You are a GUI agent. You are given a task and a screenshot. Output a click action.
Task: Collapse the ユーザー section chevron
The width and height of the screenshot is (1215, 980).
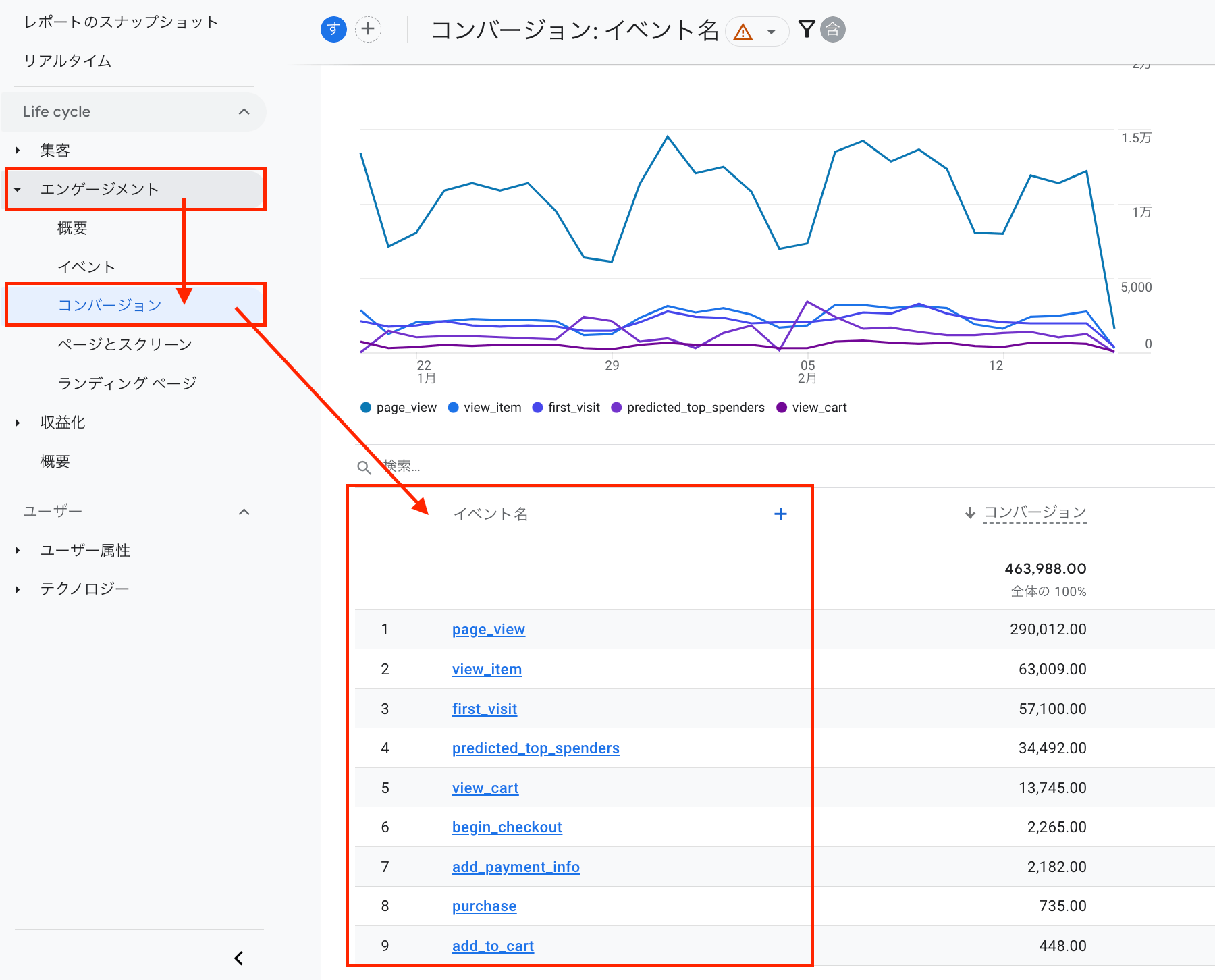pyautogui.click(x=244, y=512)
